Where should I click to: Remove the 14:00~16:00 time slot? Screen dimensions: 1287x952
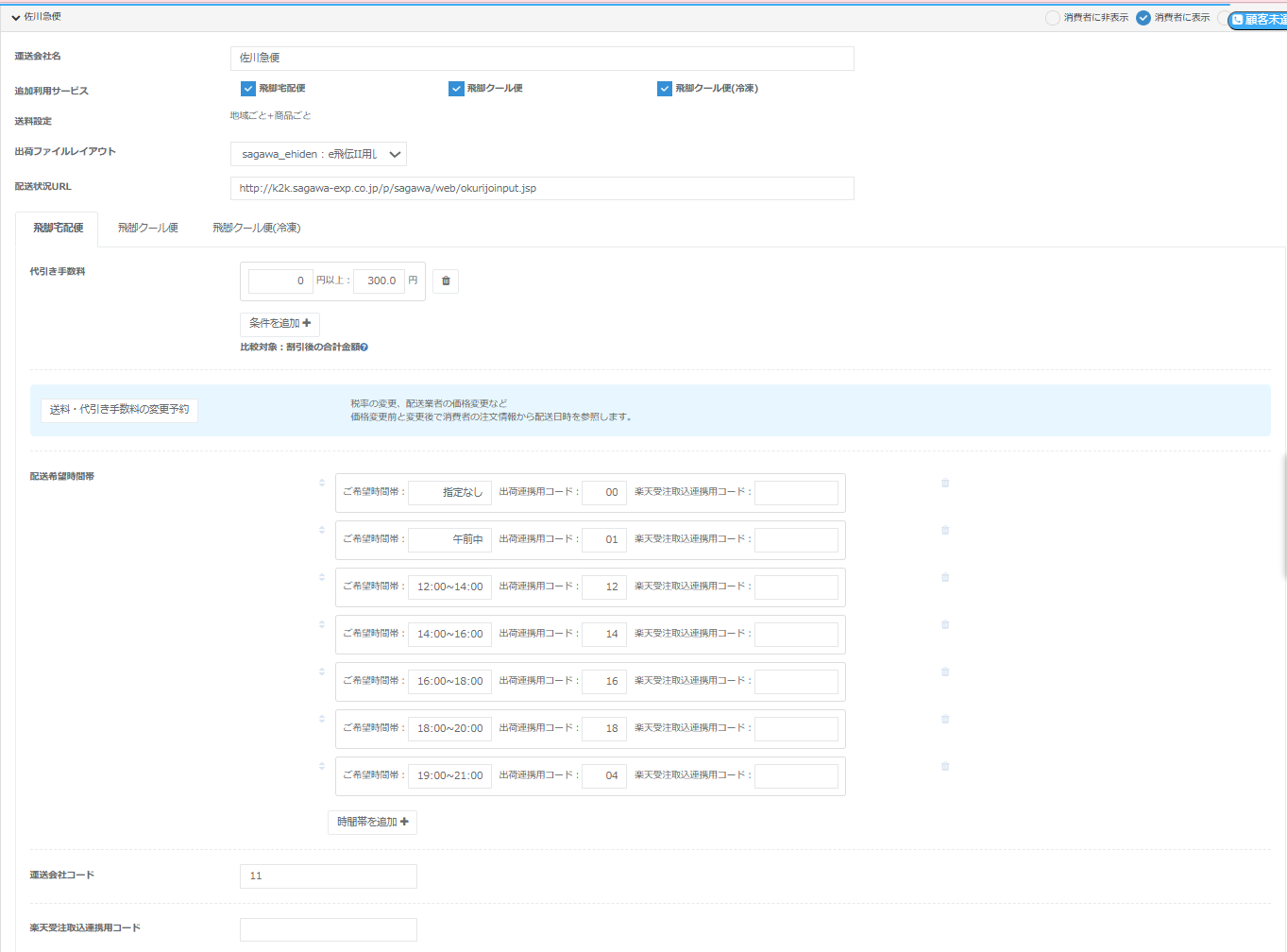tap(945, 625)
